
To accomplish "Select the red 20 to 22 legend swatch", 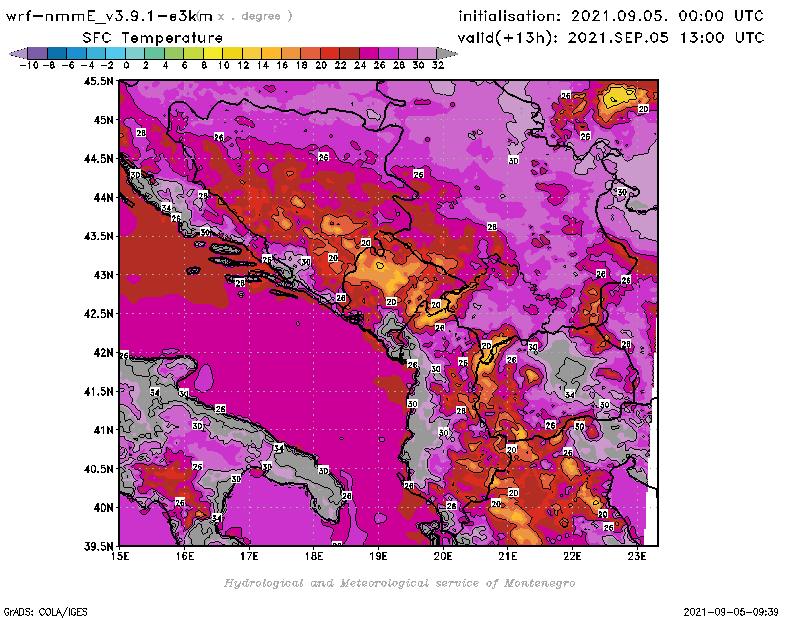I will coord(330,54).
